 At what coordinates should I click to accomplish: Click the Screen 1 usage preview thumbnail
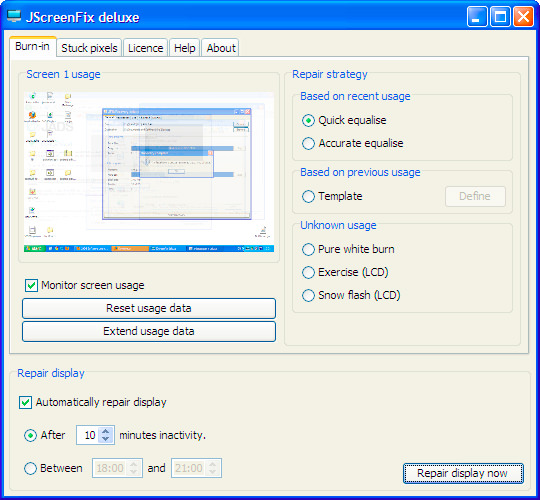[x=149, y=171]
